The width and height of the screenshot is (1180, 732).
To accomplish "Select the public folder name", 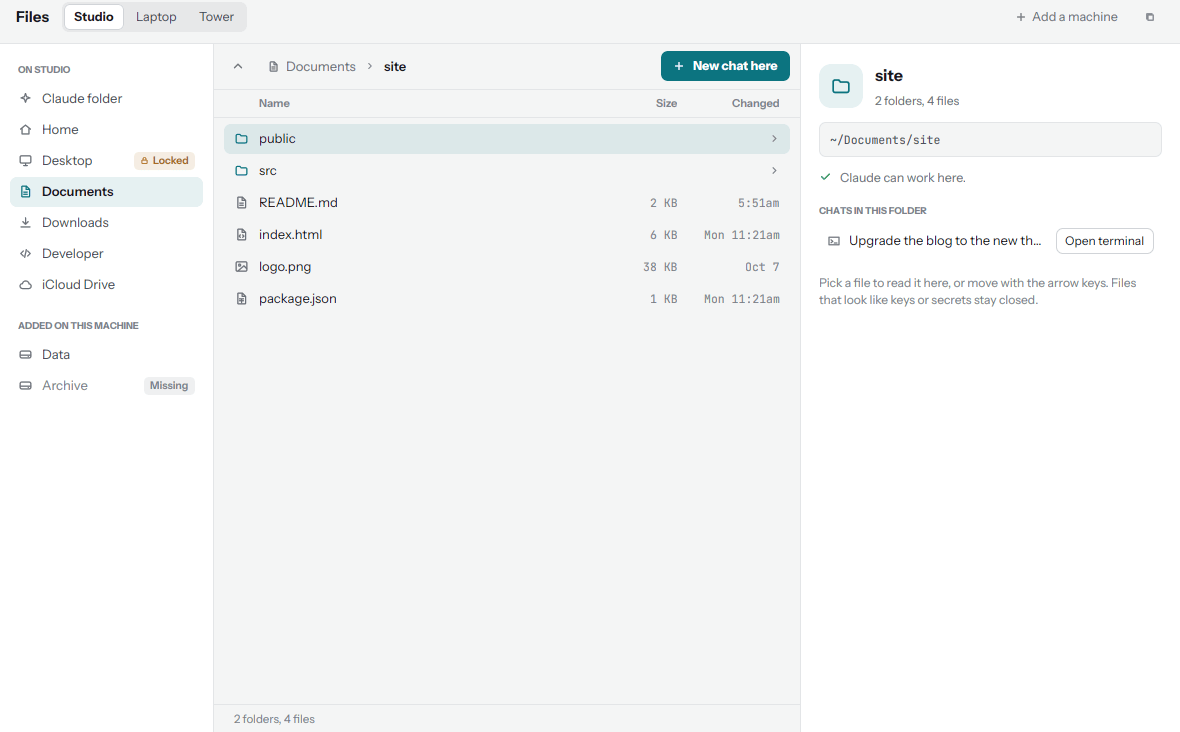I will pyautogui.click(x=277, y=138).
